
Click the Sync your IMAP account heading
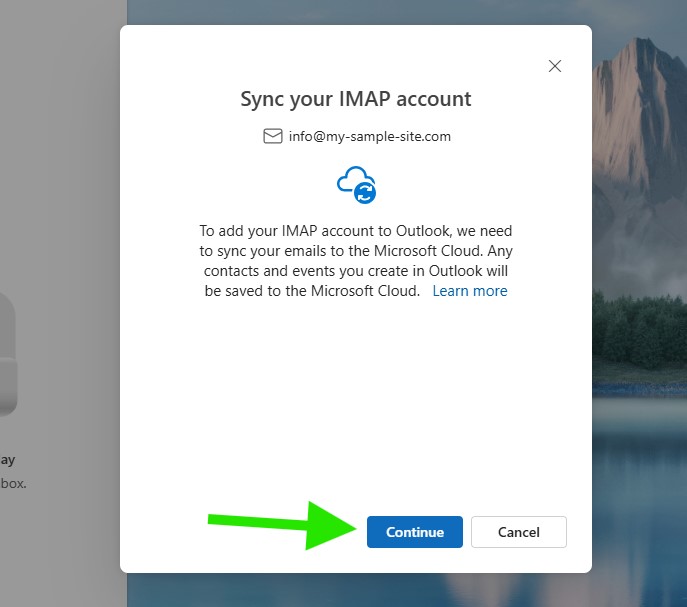pos(356,99)
